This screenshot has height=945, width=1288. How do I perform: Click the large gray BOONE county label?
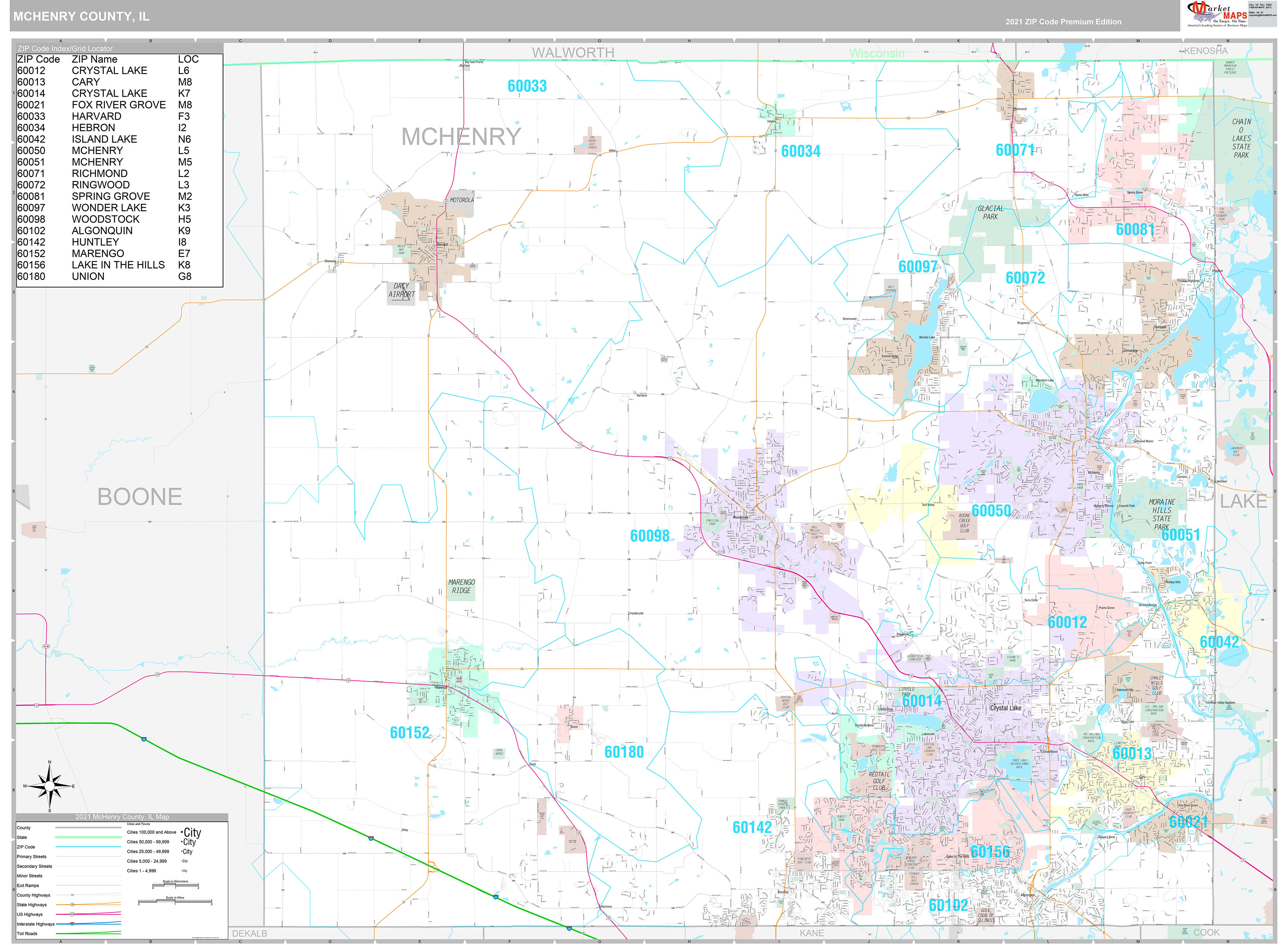click(x=140, y=496)
